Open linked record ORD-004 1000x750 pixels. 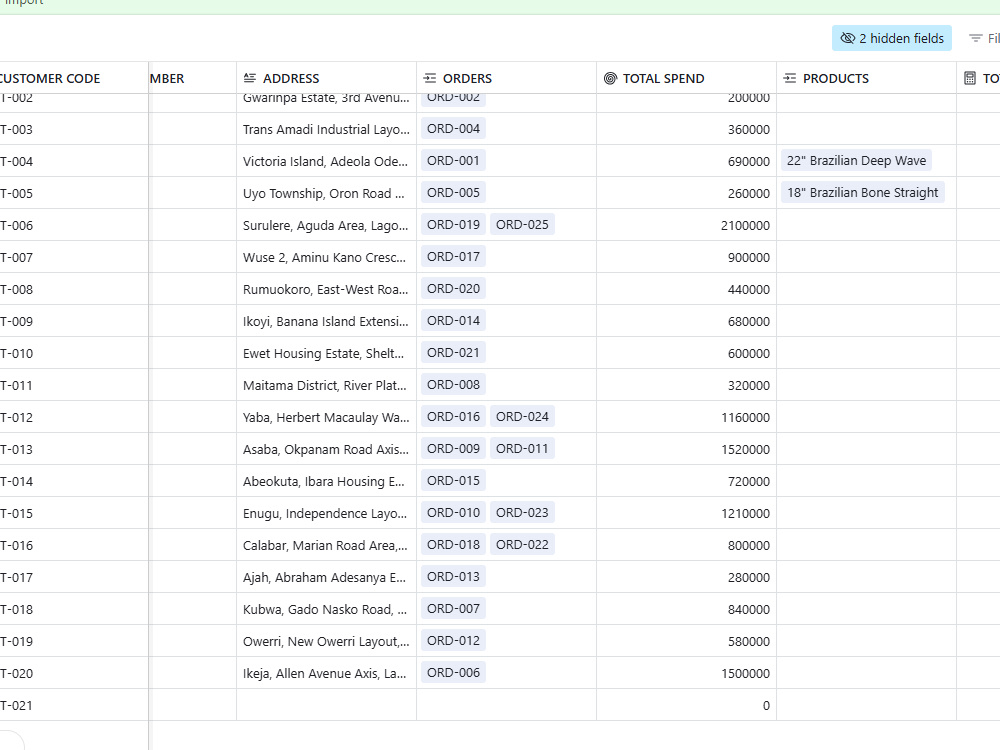pyautogui.click(x=453, y=129)
